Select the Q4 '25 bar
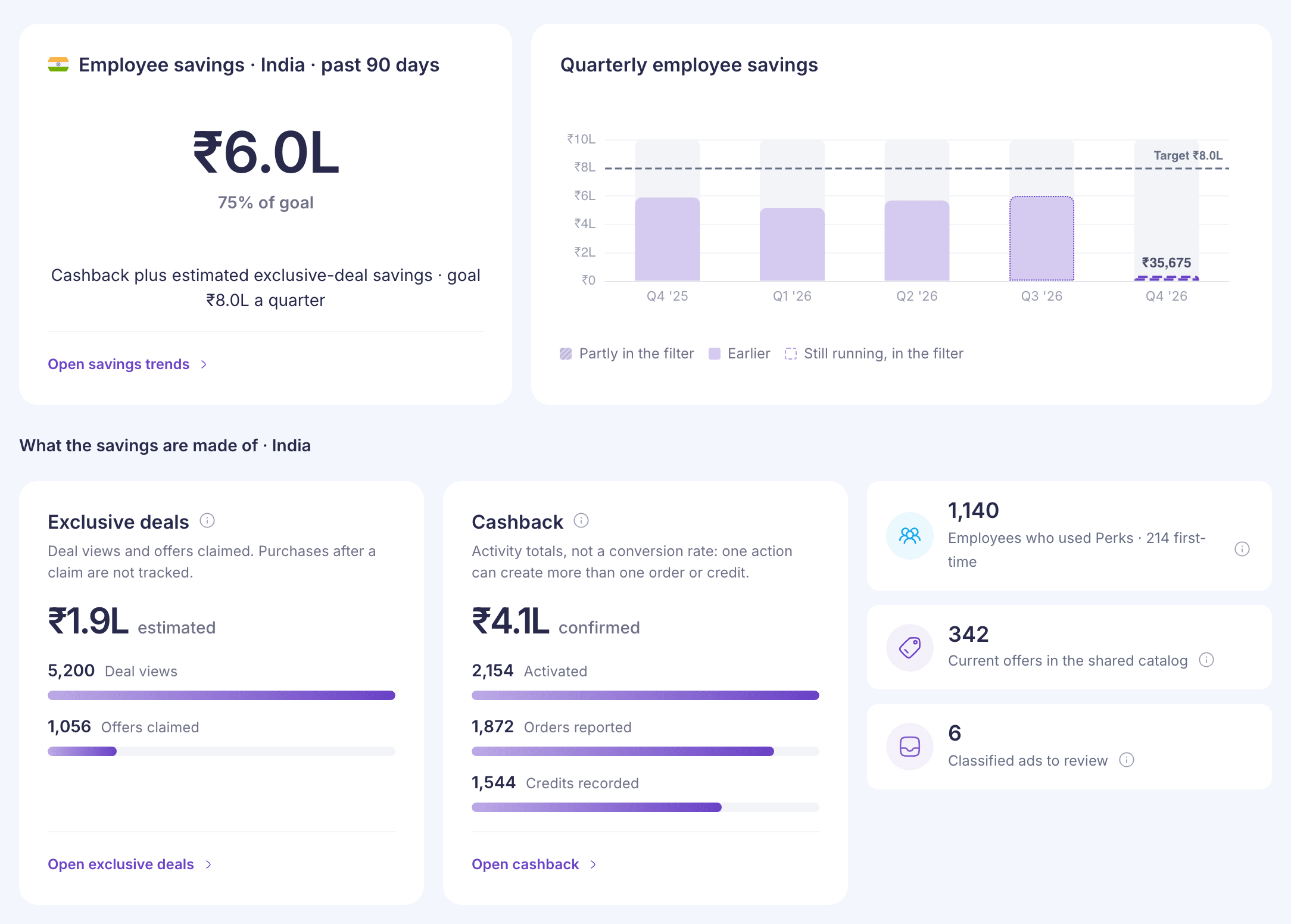The height and width of the screenshot is (924, 1291). 668,239
